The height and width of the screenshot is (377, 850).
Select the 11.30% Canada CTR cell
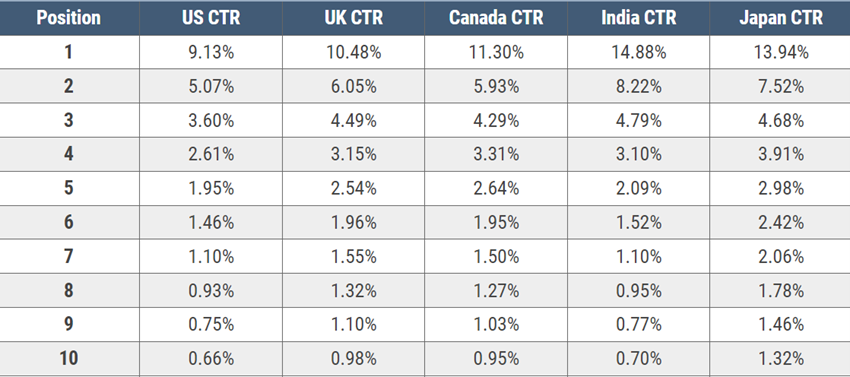point(496,53)
